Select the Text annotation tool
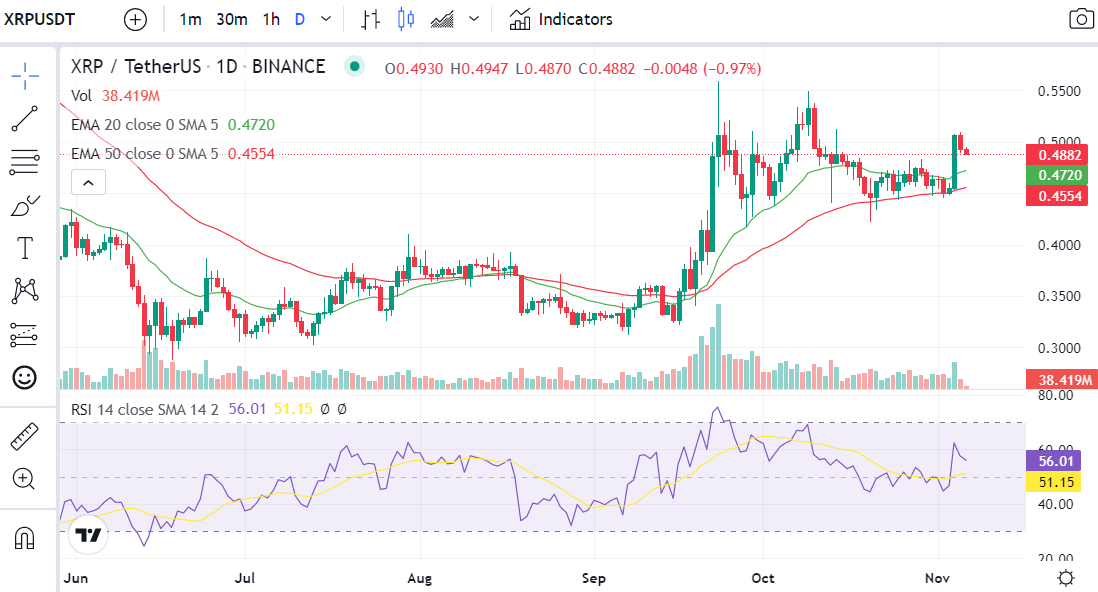1098x592 pixels. point(25,248)
